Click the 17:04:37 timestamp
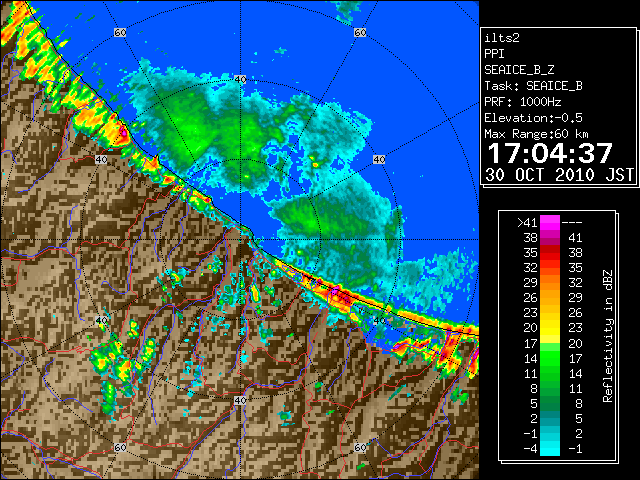Image resolution: width=640 pixels, height=480 pixels. click(x=550, y=153)
